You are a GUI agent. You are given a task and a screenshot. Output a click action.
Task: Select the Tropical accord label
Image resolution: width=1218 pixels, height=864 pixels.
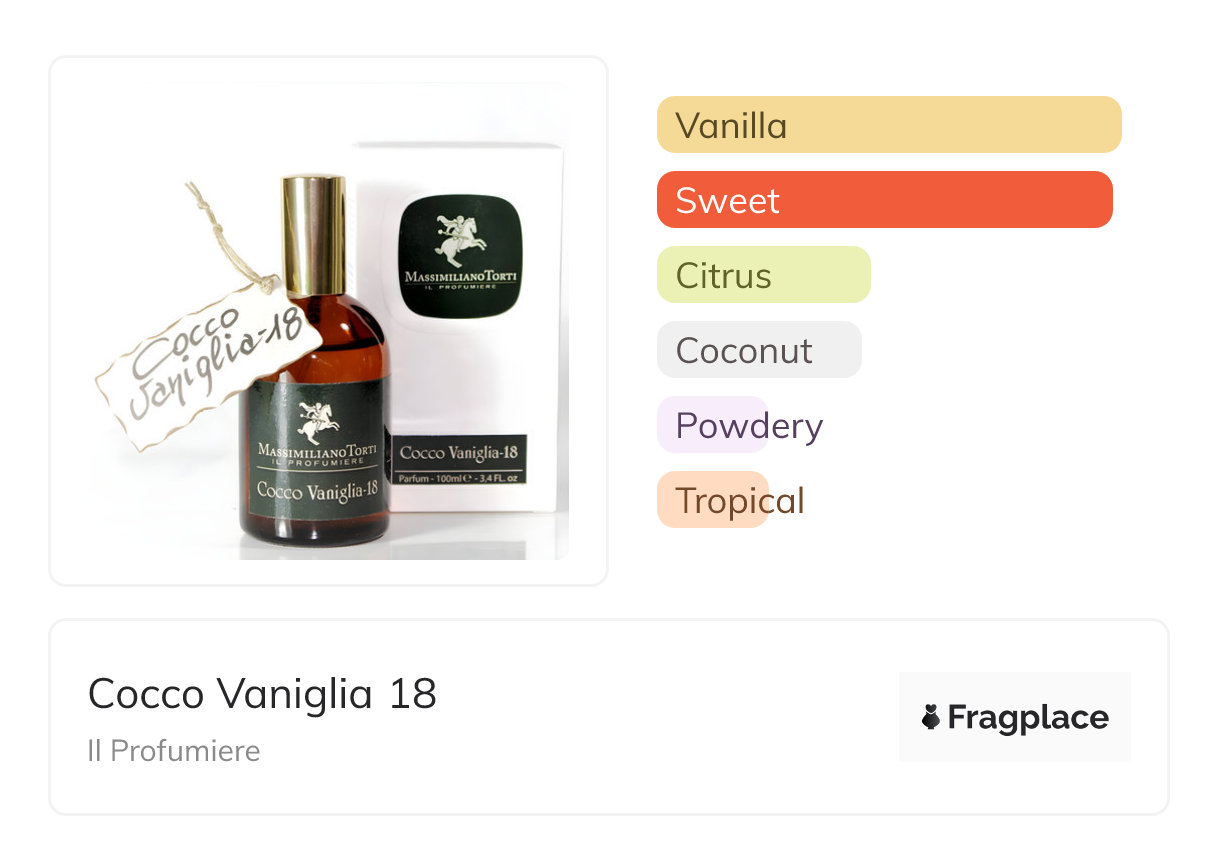(740, 500)
